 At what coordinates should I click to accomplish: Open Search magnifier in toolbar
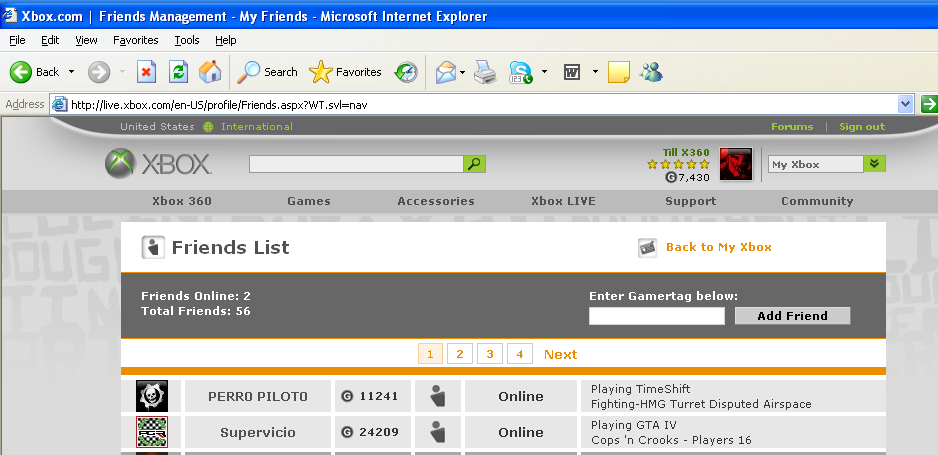(x=248, y=72)
